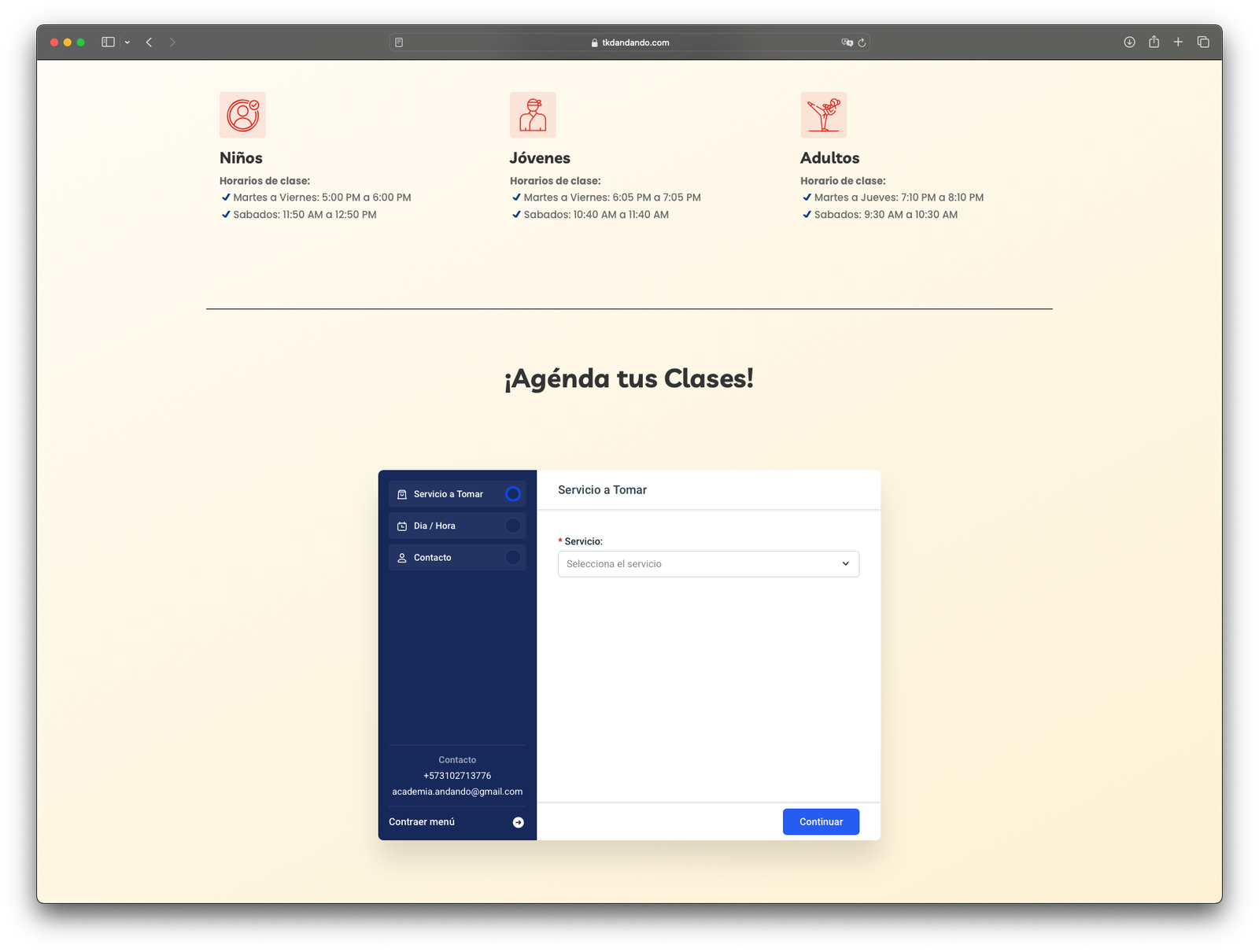
Task: Reload the page with the refresh icon
Action: coord(862,42)
